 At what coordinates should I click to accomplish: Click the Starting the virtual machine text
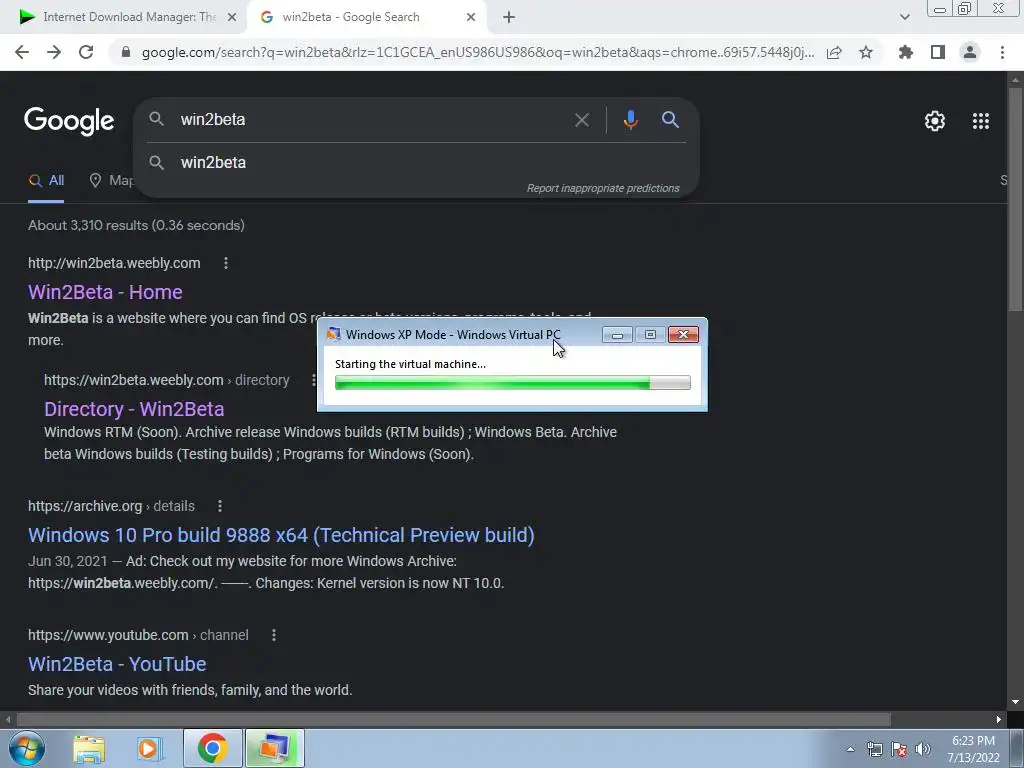point(410,364)
